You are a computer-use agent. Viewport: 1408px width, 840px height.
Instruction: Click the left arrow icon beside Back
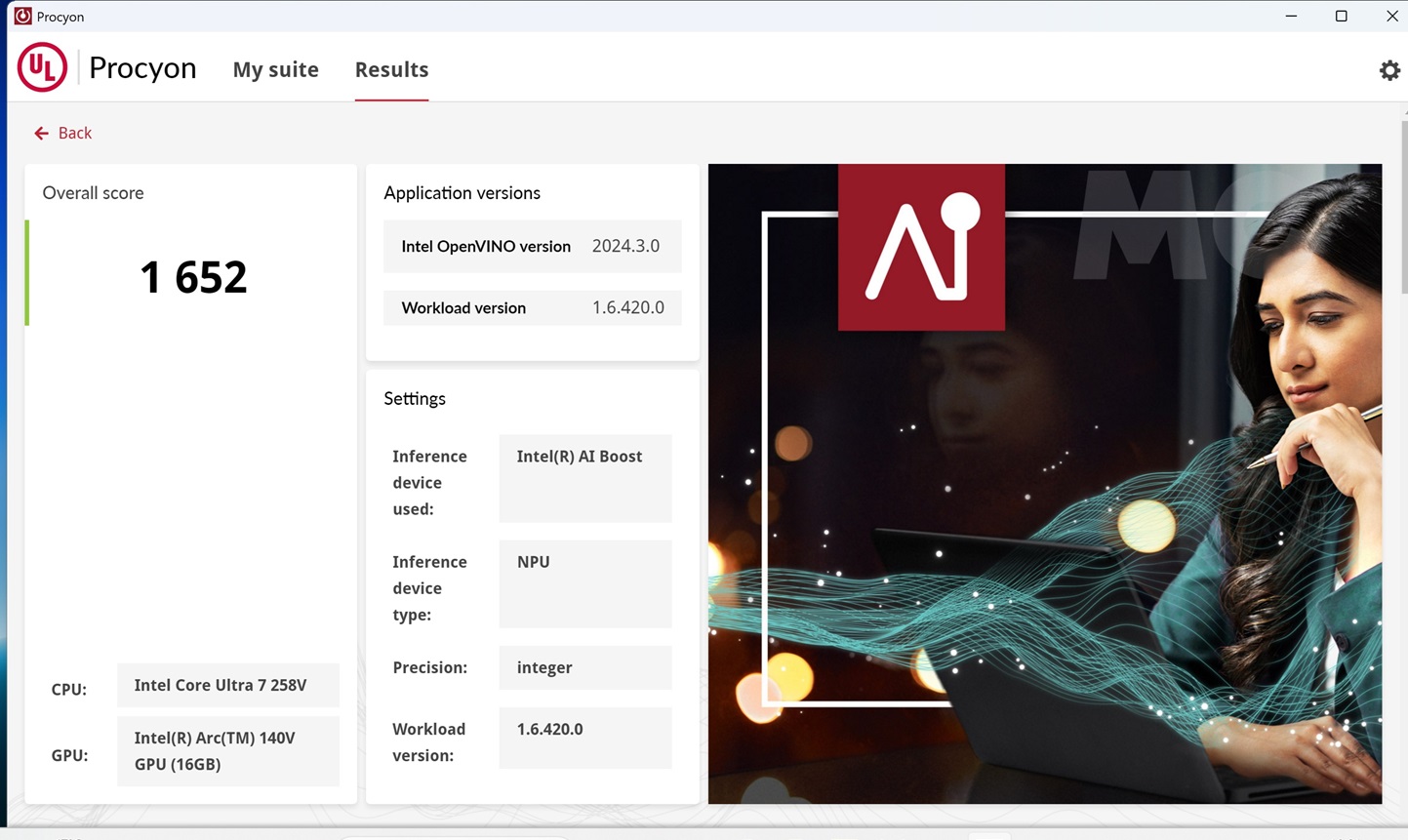[x=41, y=134]
